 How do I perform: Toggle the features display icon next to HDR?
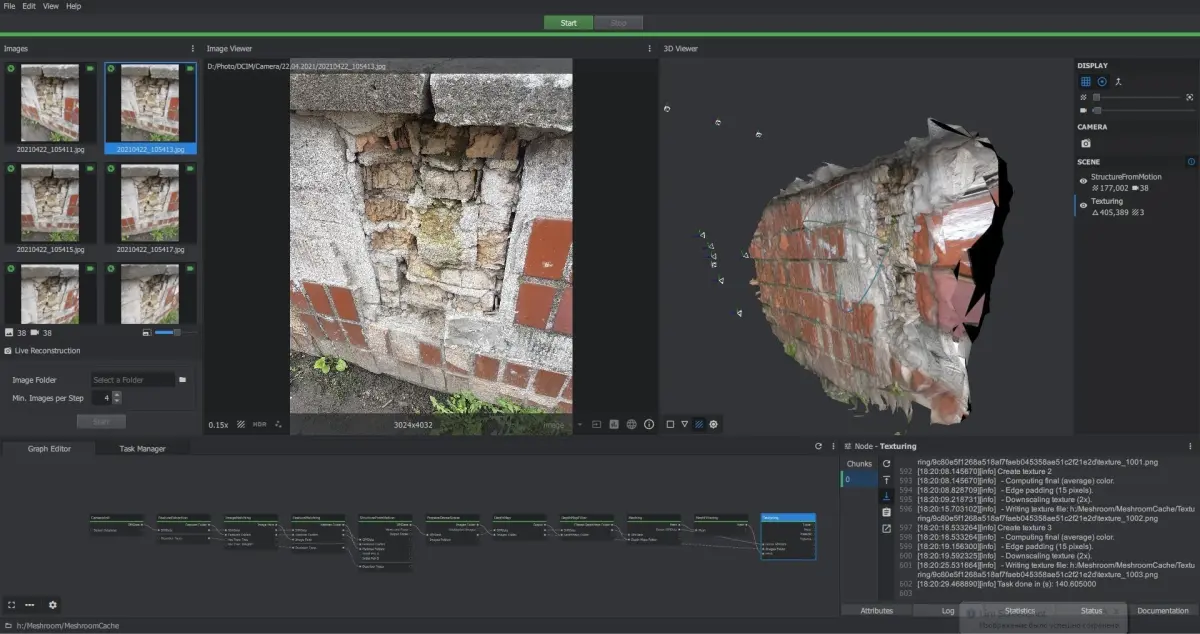[x=279, y=424]
